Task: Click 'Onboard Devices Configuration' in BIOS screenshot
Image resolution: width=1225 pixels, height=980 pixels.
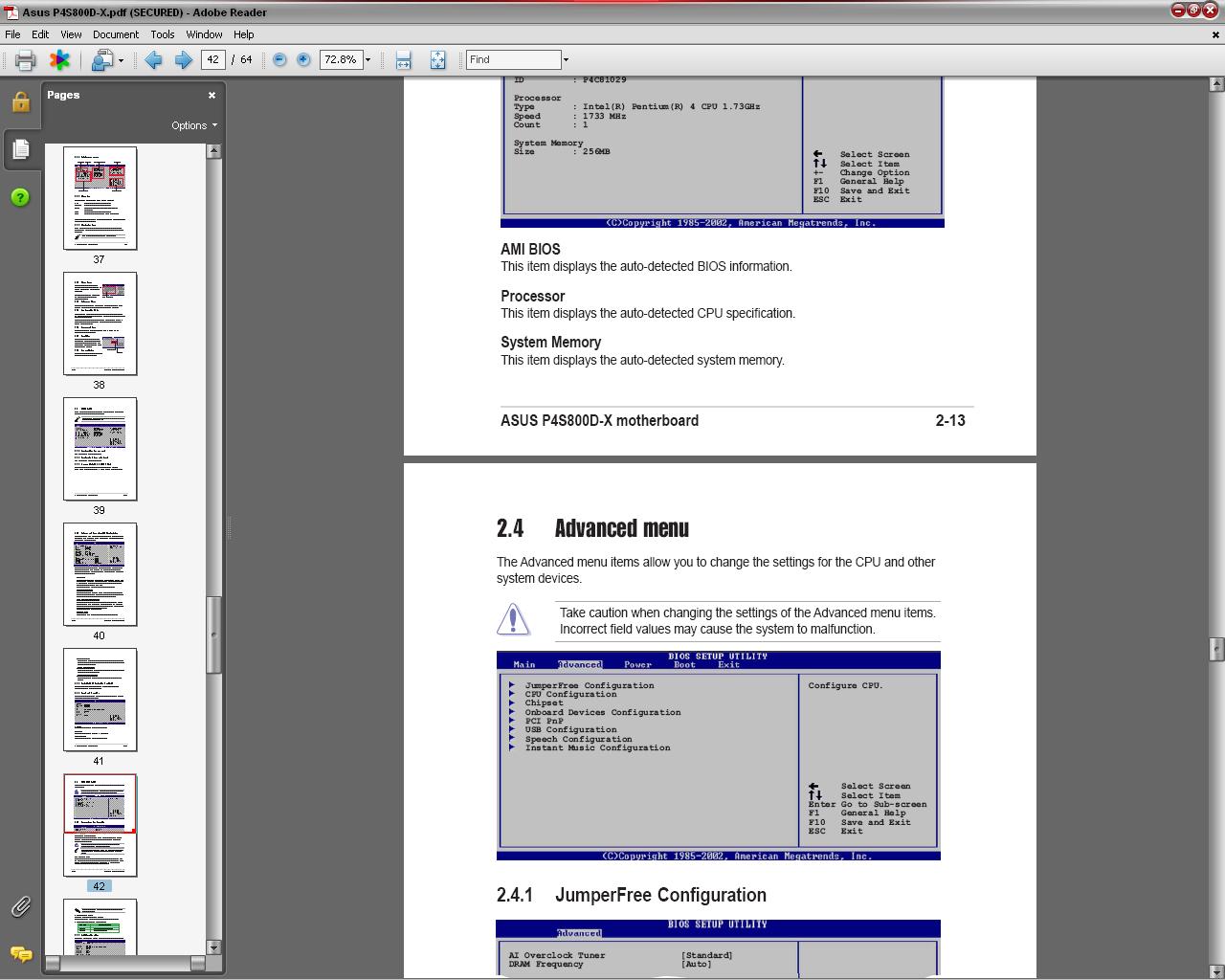Action: click(x=603, y=712)
